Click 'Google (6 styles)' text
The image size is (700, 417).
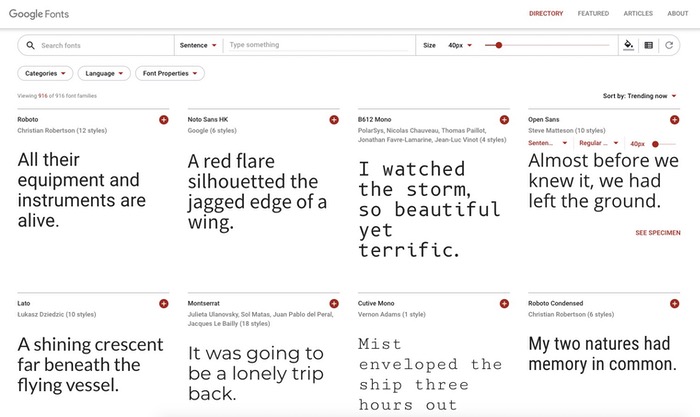tap(212, 131)
